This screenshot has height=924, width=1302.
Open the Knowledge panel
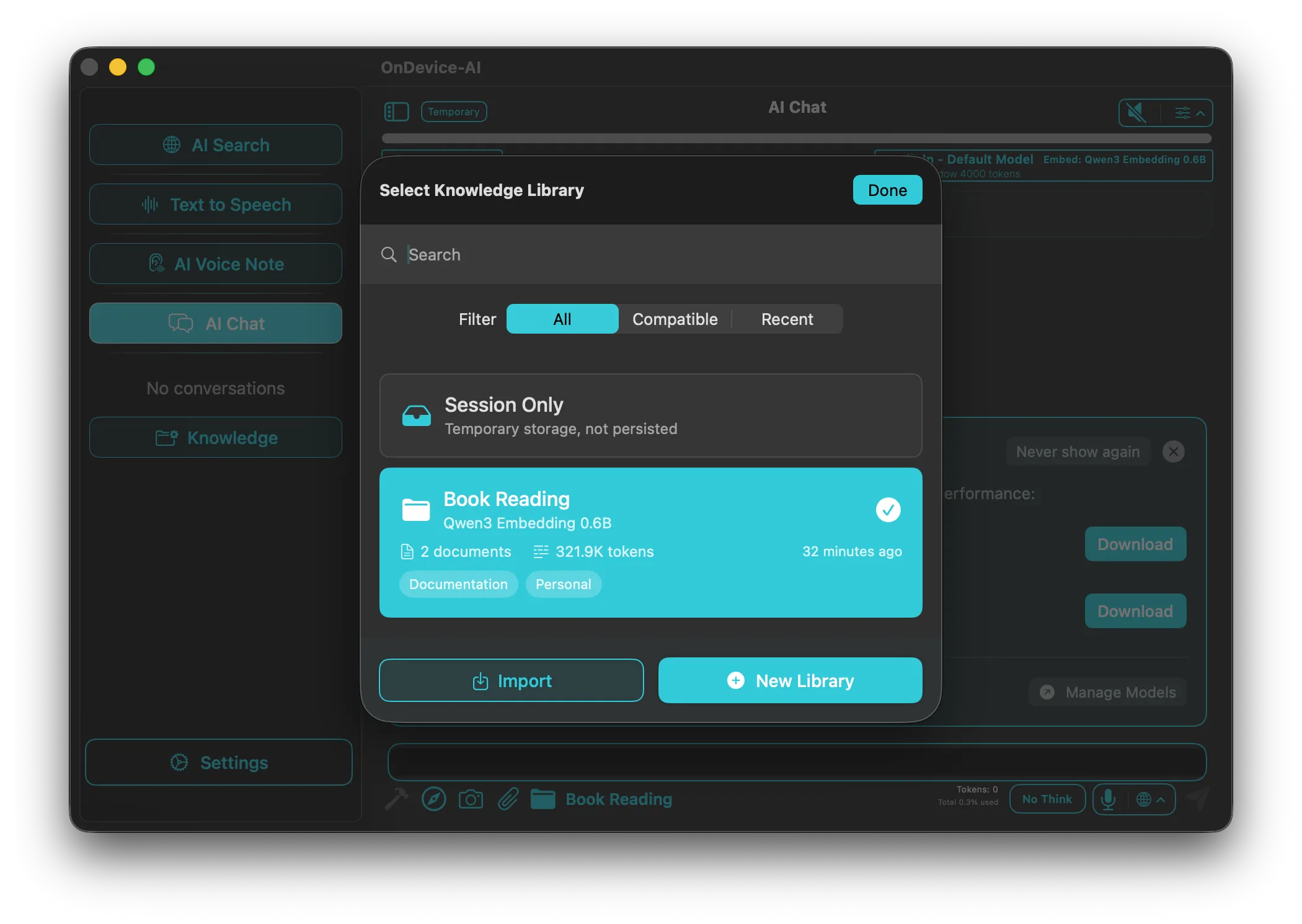[x=215, y=437]
